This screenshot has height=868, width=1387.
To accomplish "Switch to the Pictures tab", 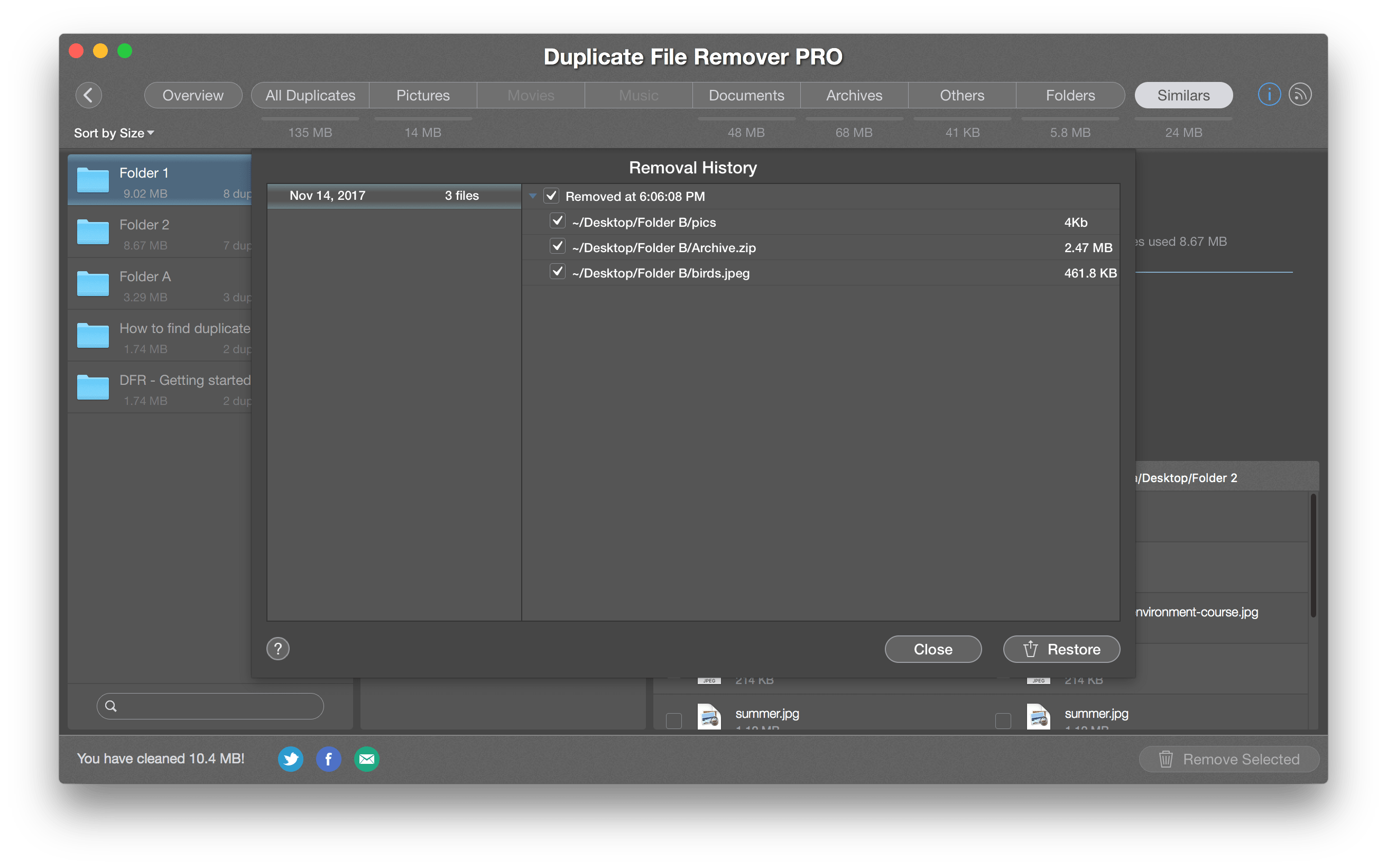I will point(421,95).
